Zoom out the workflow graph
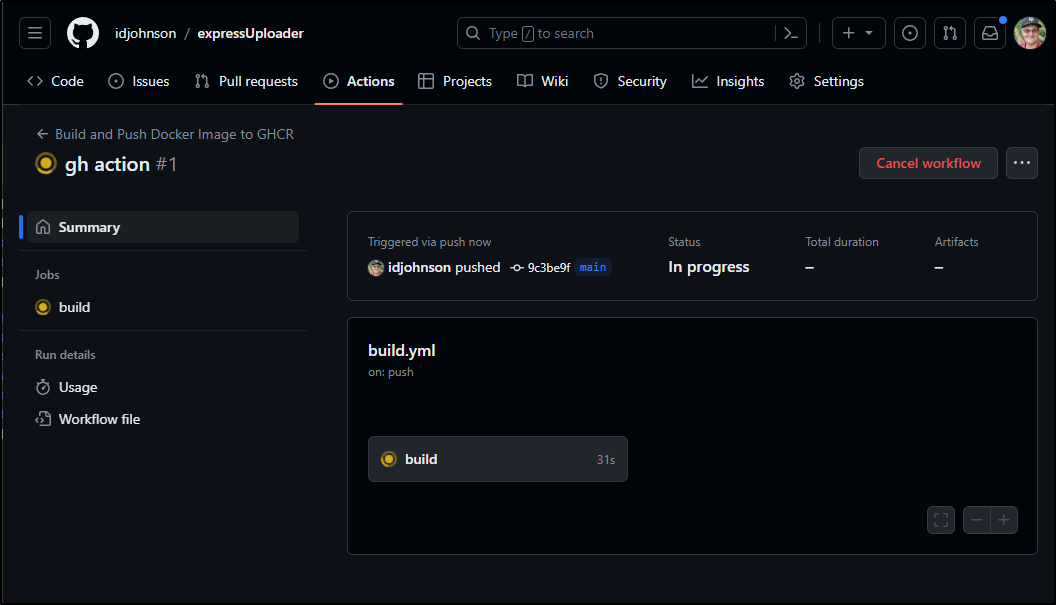 pos(977,520)
